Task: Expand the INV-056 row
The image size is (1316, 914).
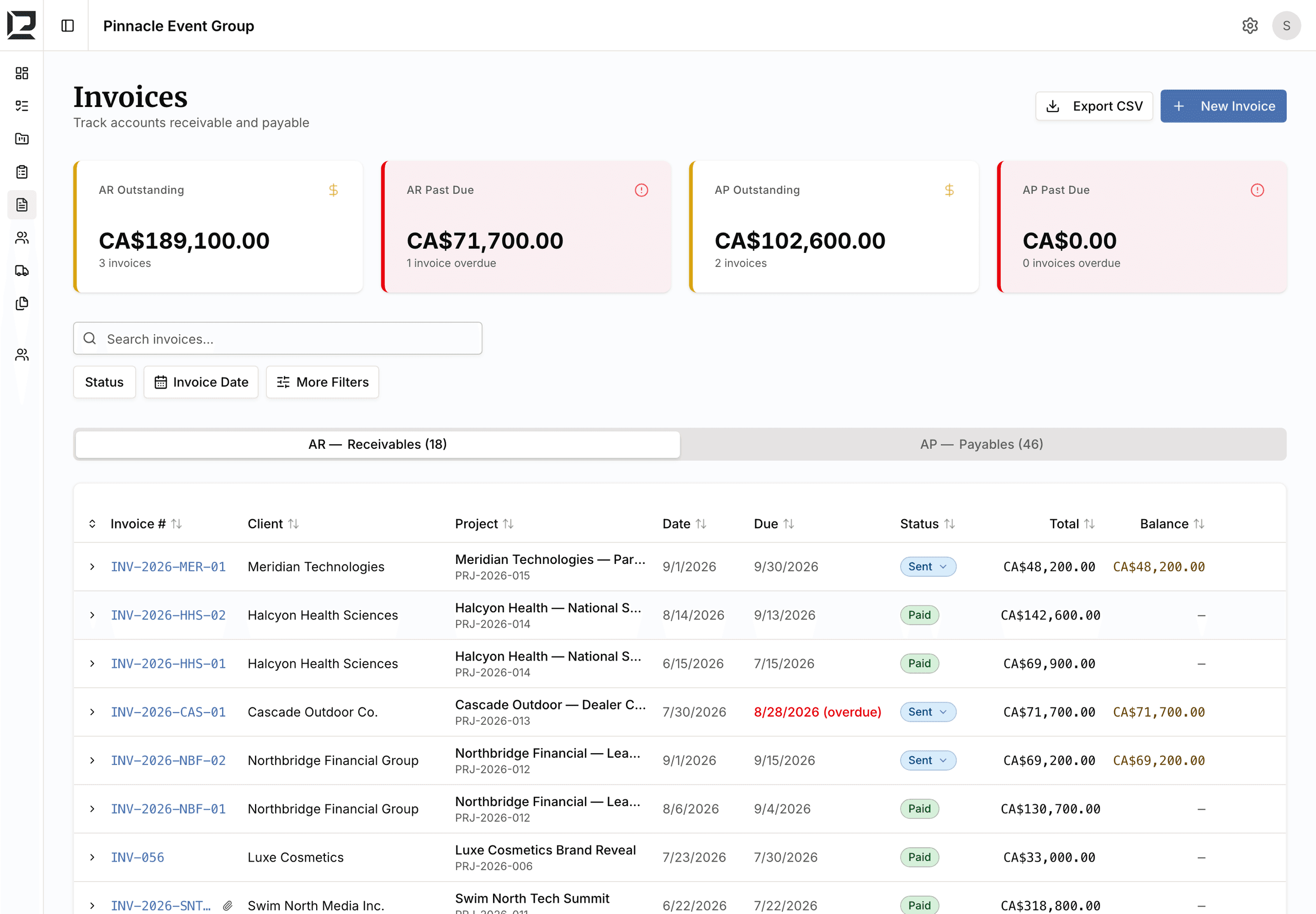Action: click(92, 857)
